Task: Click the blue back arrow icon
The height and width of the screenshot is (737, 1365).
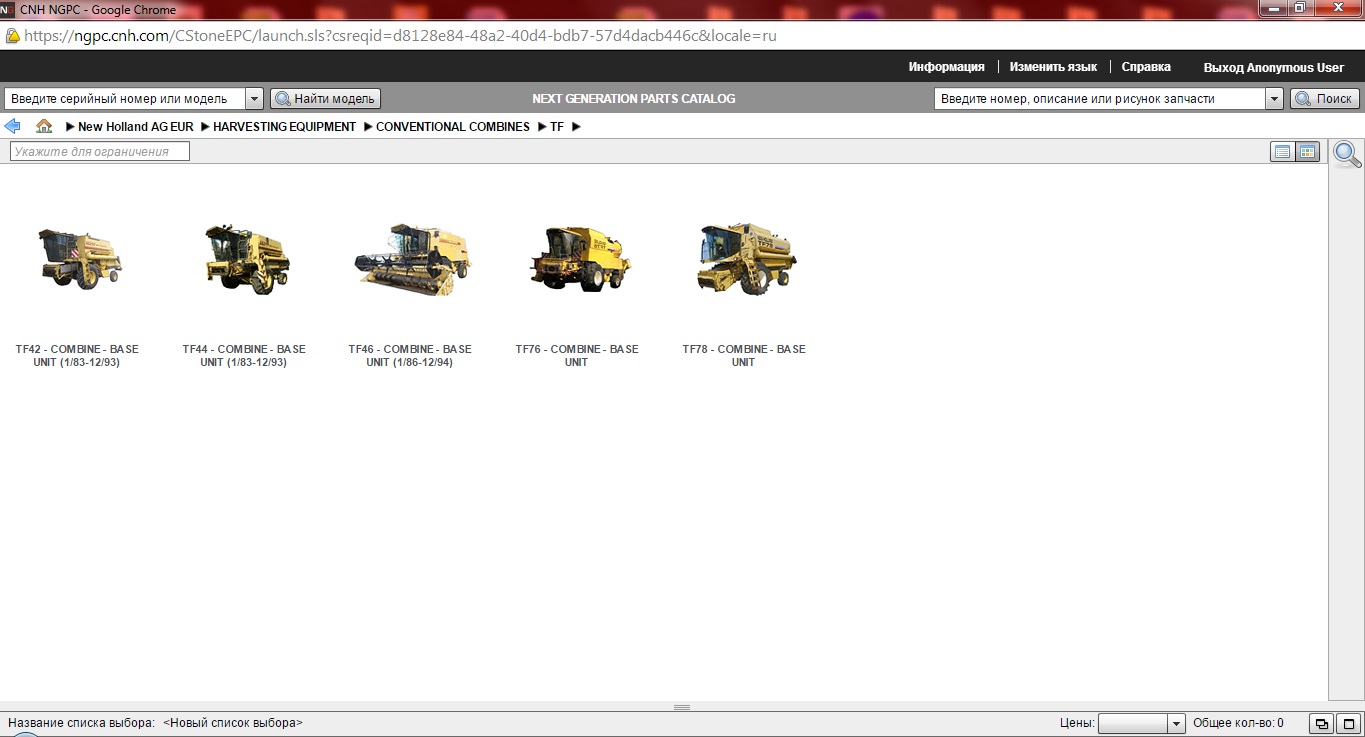Action: tap(12, 126)
